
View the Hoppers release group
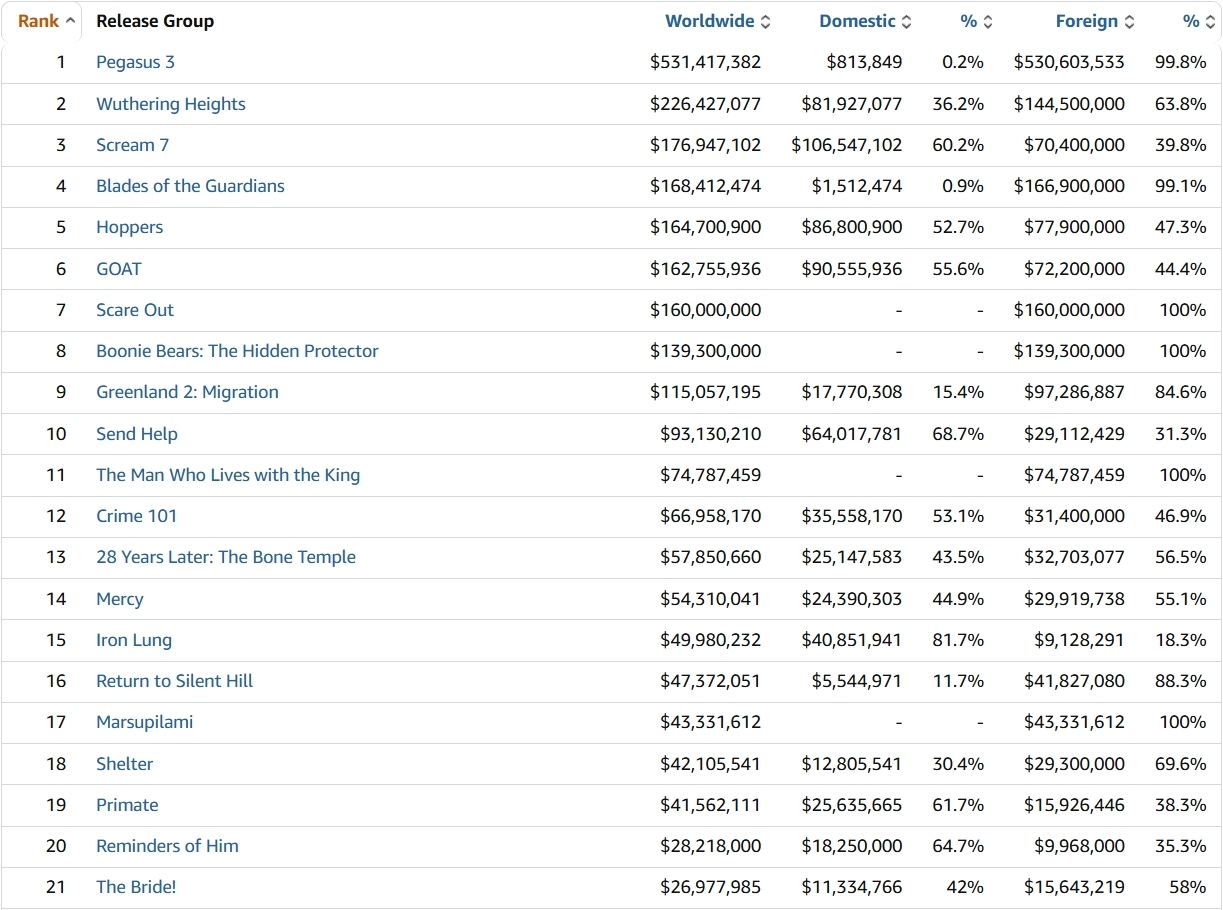(x=129, y=227)
